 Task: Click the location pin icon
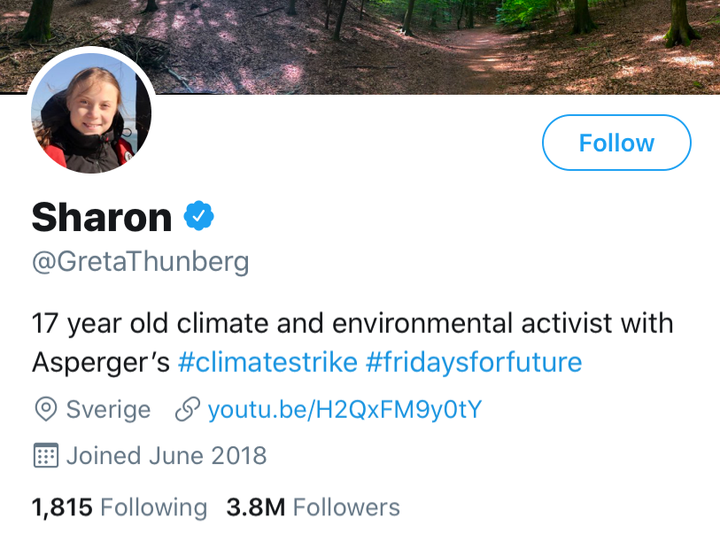(45, 409)
